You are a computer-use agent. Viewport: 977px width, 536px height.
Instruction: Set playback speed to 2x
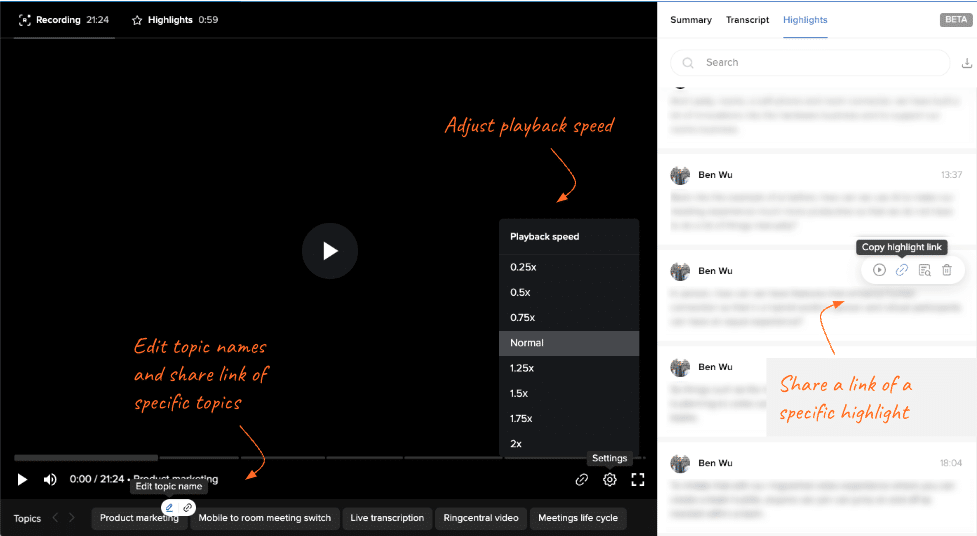click(x=516, y=443)
